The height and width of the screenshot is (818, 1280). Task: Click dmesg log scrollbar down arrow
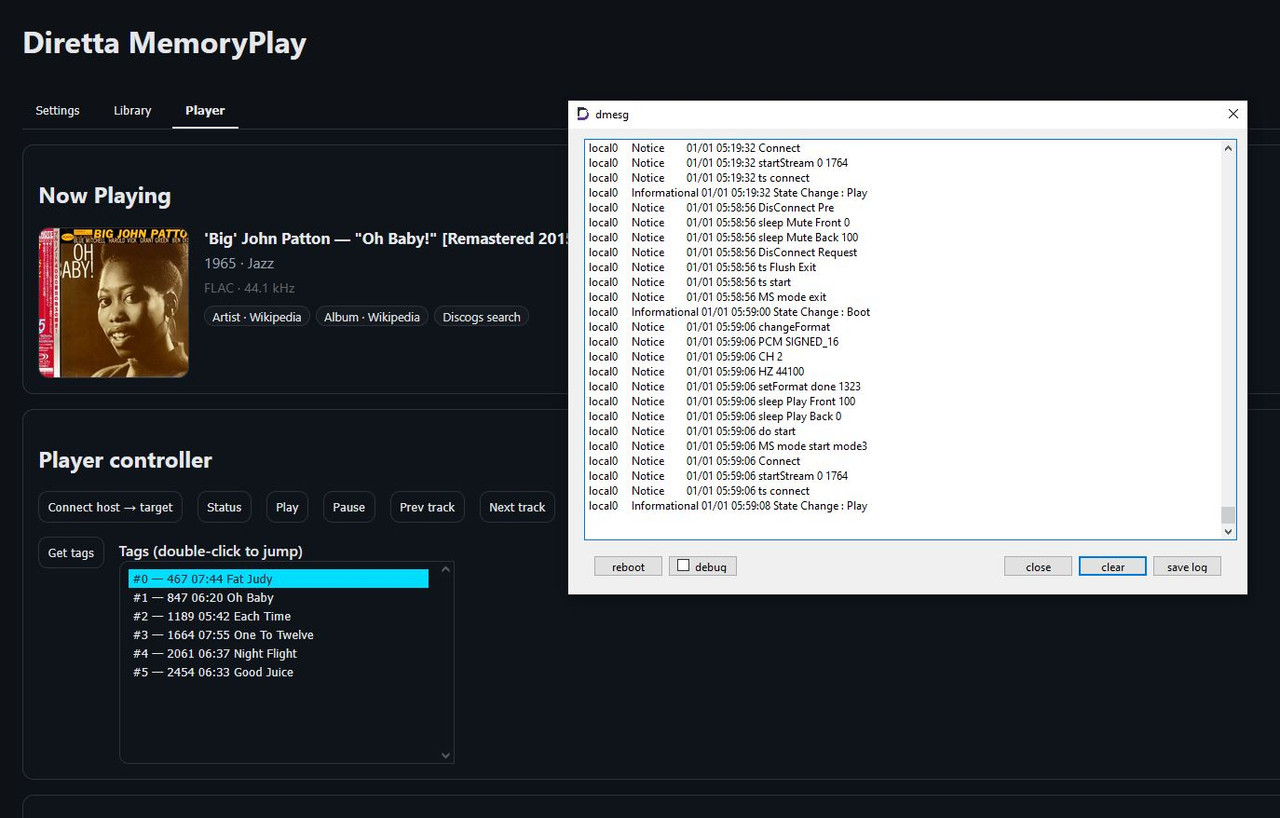[x=1228, y=531]
